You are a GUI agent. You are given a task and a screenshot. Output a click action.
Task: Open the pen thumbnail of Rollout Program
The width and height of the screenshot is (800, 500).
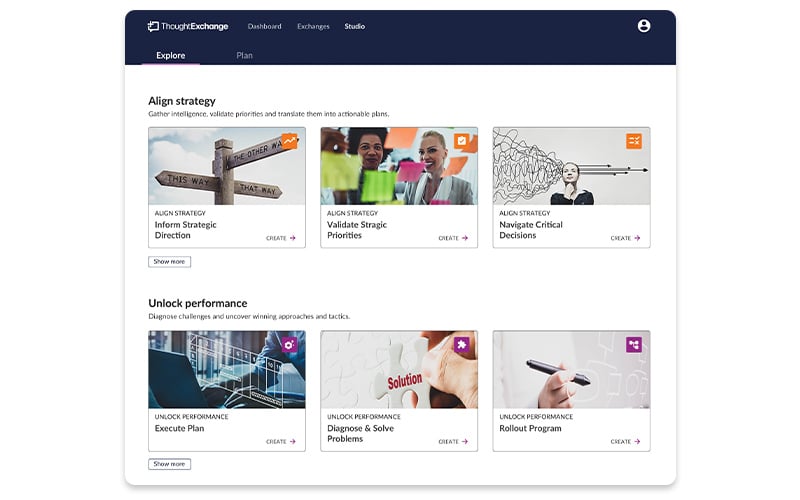pyautogui.click(x=571, y=369)
